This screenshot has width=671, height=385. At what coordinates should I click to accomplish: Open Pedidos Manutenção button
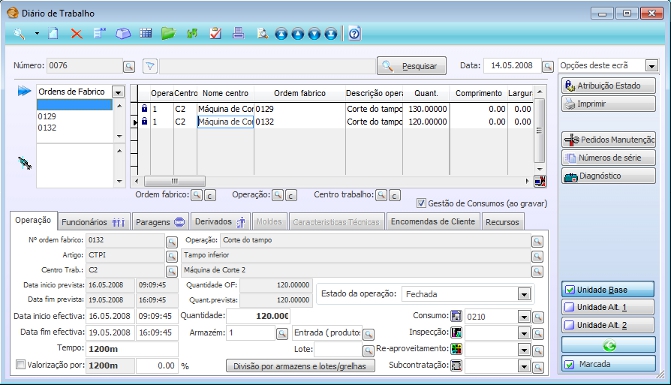tap(608, 139)
